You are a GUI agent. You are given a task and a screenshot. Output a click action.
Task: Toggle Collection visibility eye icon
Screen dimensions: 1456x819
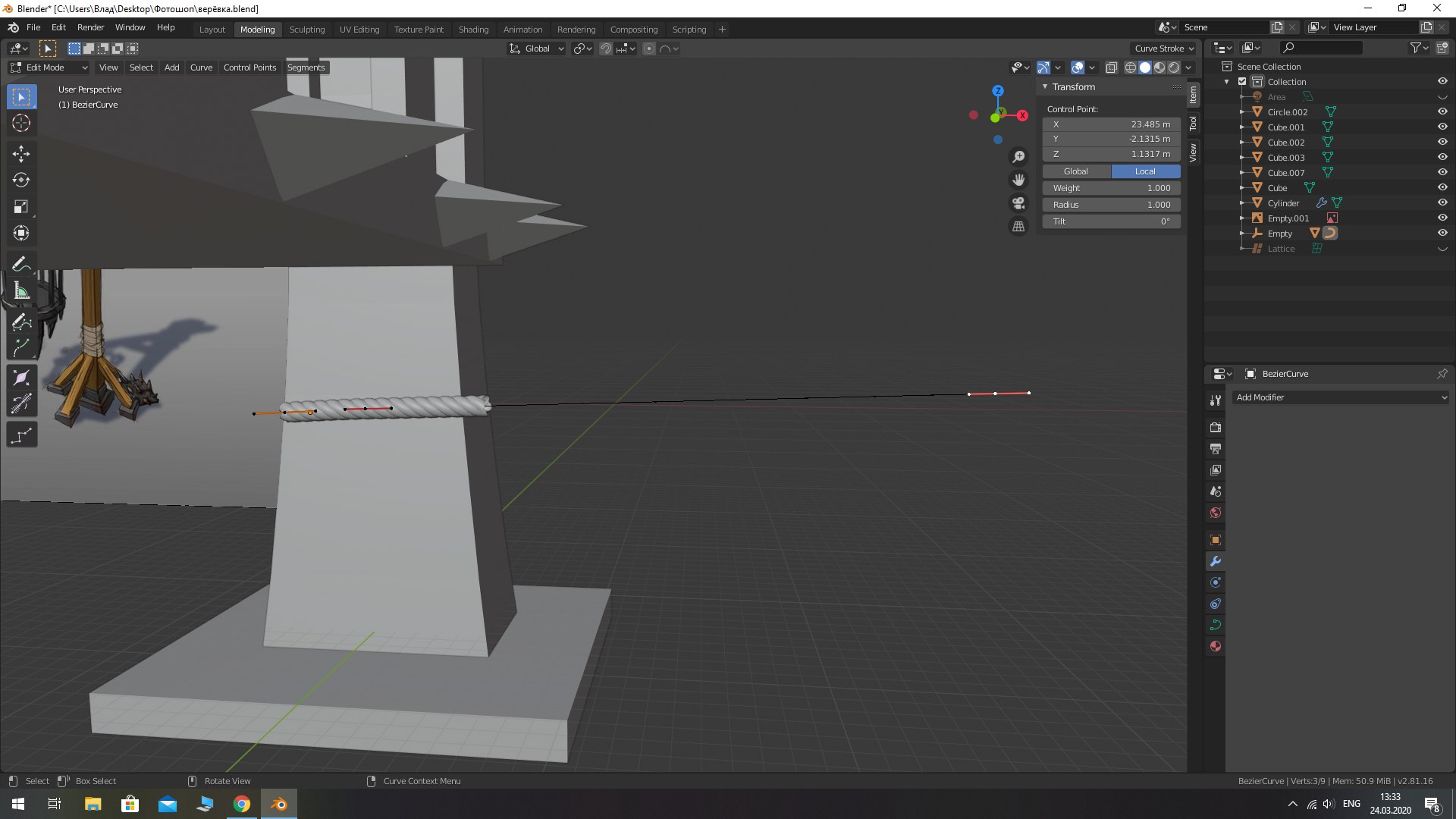pos(1442,81)
